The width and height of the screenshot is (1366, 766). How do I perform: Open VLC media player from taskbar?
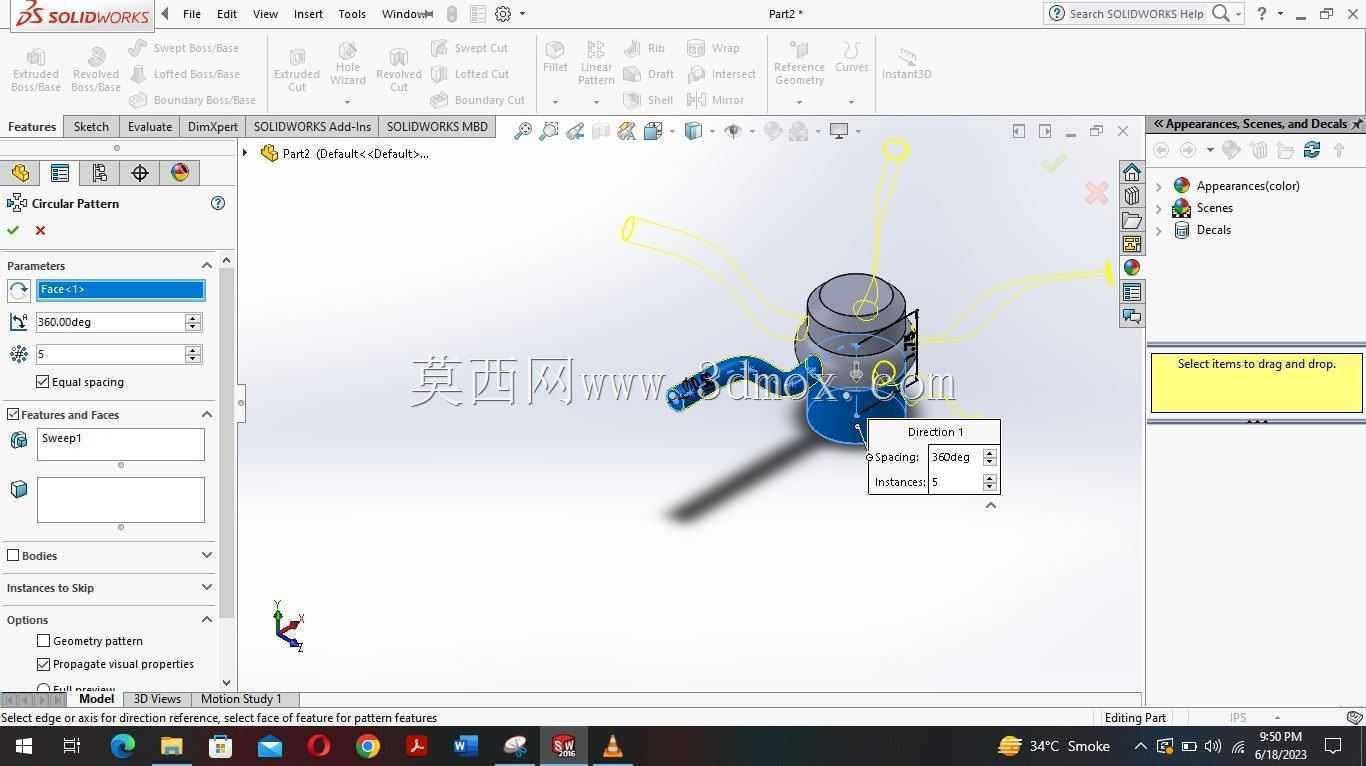[x=613, y=746]
